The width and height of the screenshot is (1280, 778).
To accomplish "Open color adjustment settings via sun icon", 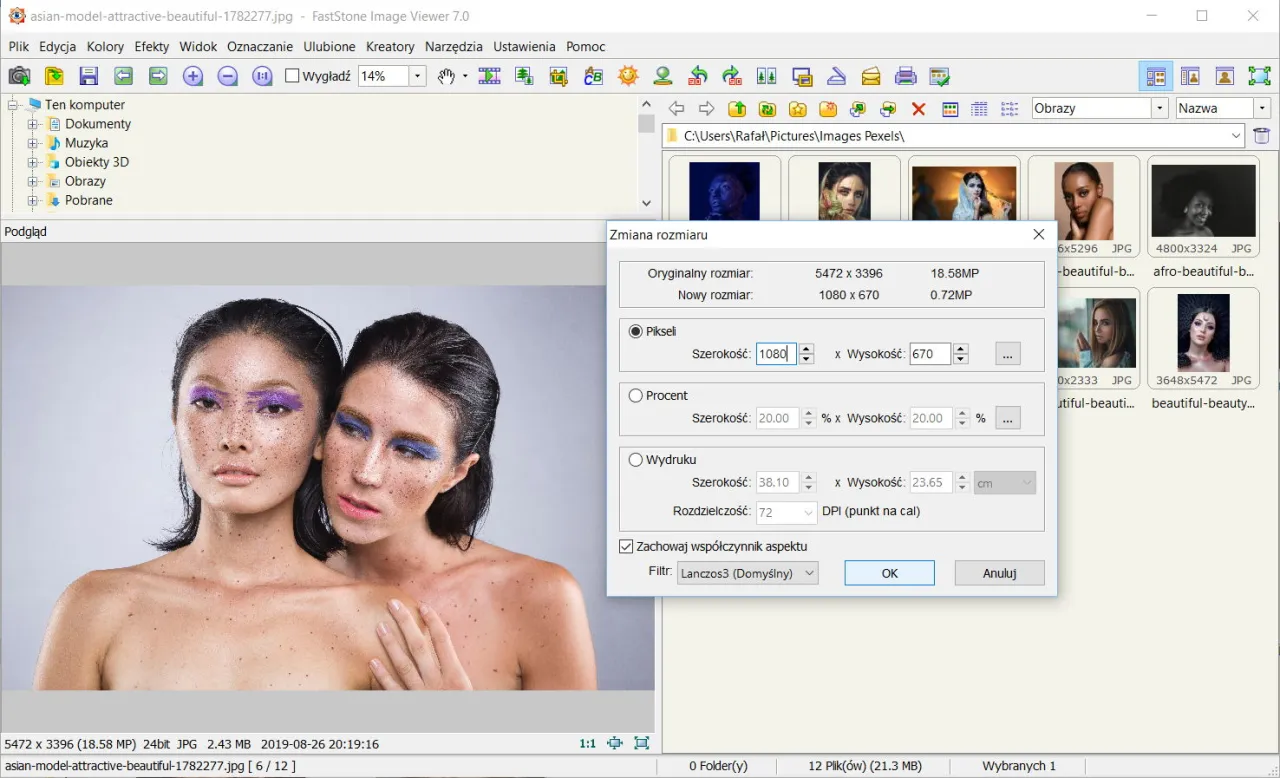I will pos(628,75).
